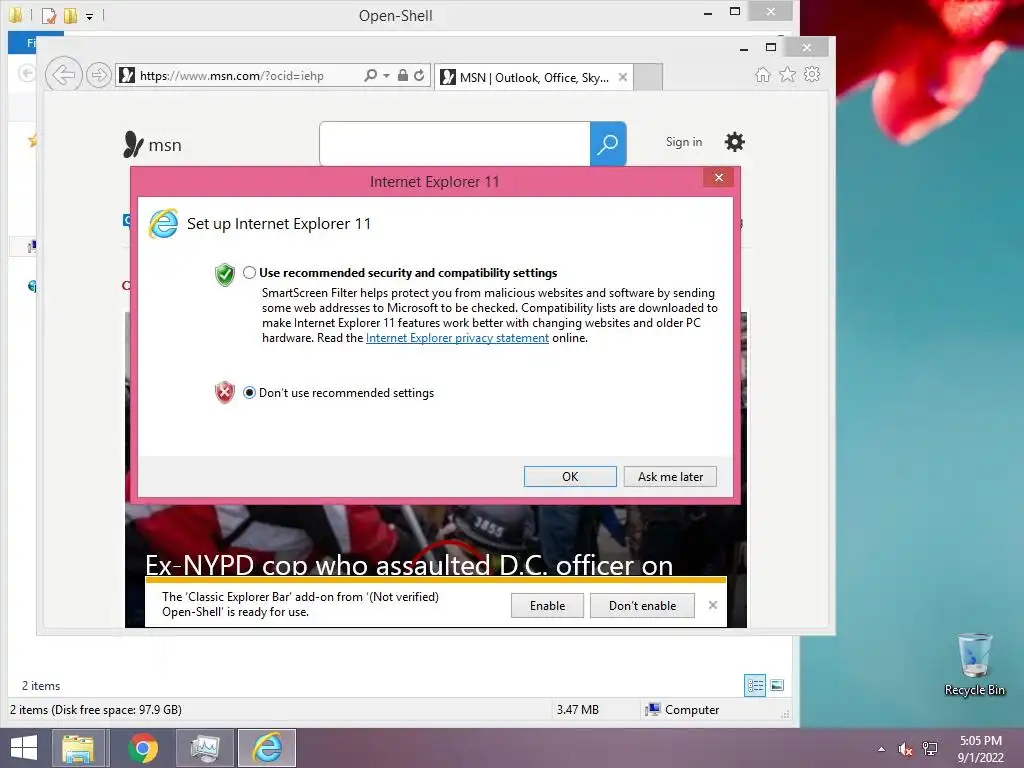The width and height of the screenshot is (1024, 768).
Task: Open the Quick Access Toolbar dropdown in Open-Shell window
Action: [89, 16]
